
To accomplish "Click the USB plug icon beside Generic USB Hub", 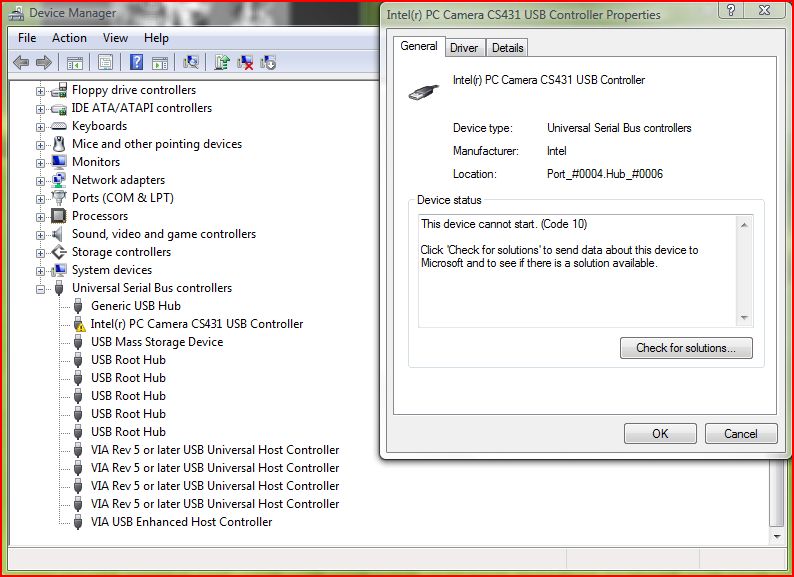I will pyautogui.click(x=78, y=306).
